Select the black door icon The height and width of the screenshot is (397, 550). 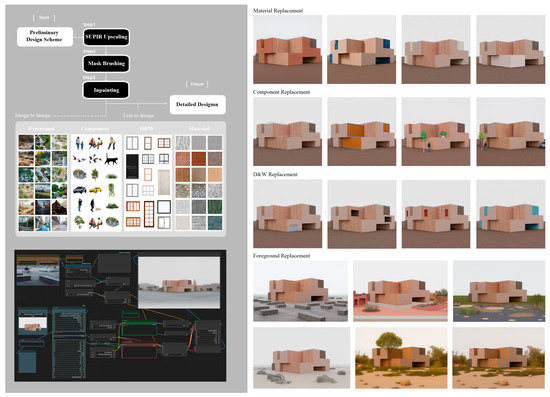132,166
